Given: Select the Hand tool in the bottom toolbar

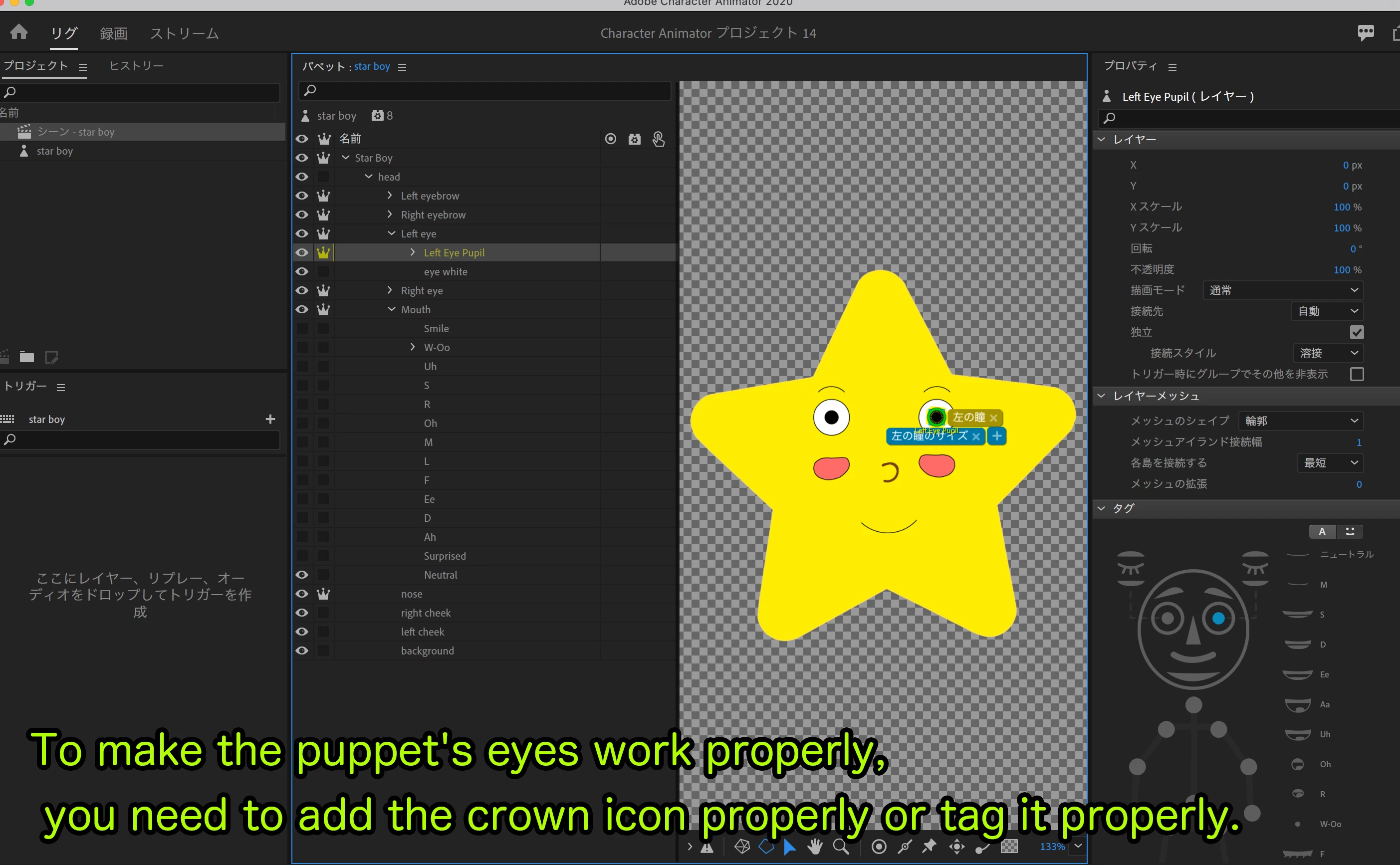Looking at the screenshot, I should pos(815,846).
